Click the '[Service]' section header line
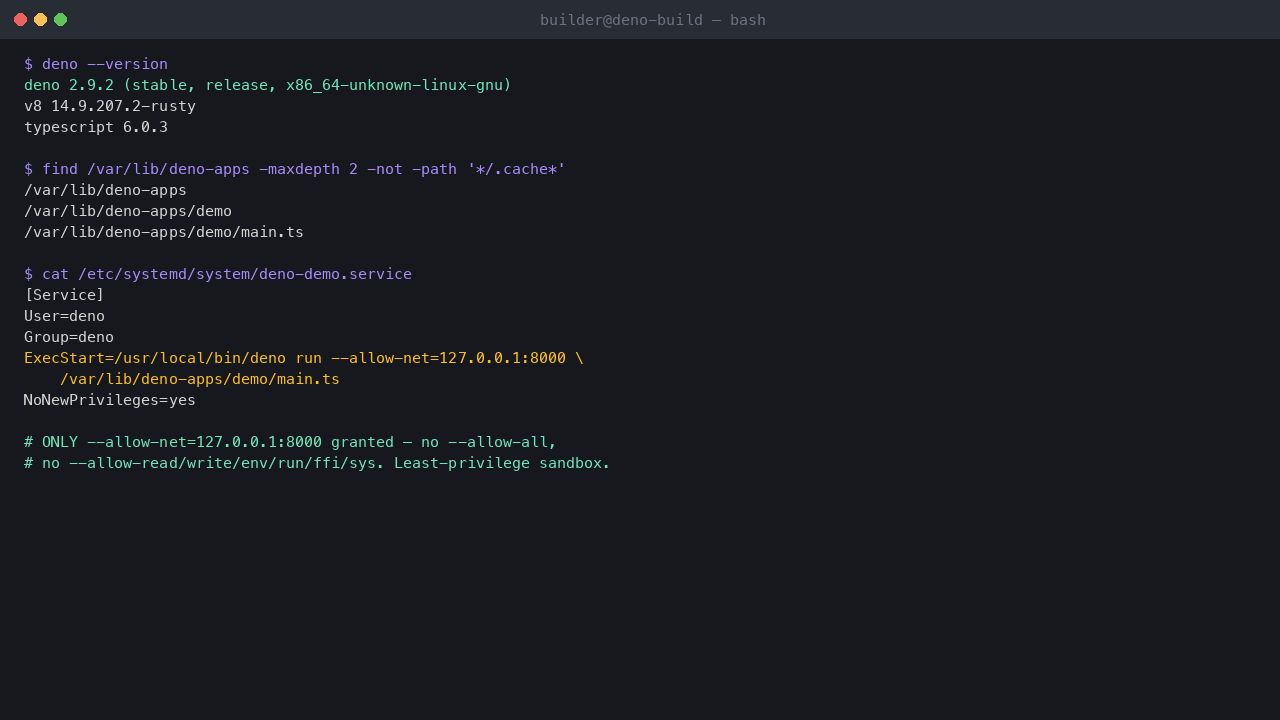Image resolution: width=1280 pixels, height=720 pixels. tap(64, 295)
